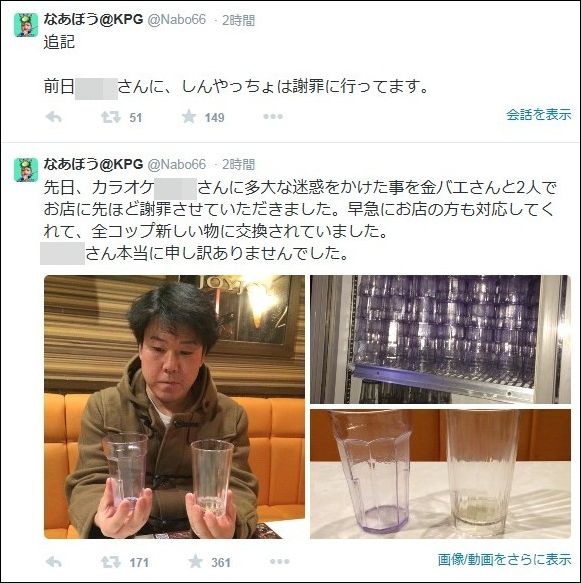Reply to the first tweet (追記)

pyautogui.click(x=54, y=117)
